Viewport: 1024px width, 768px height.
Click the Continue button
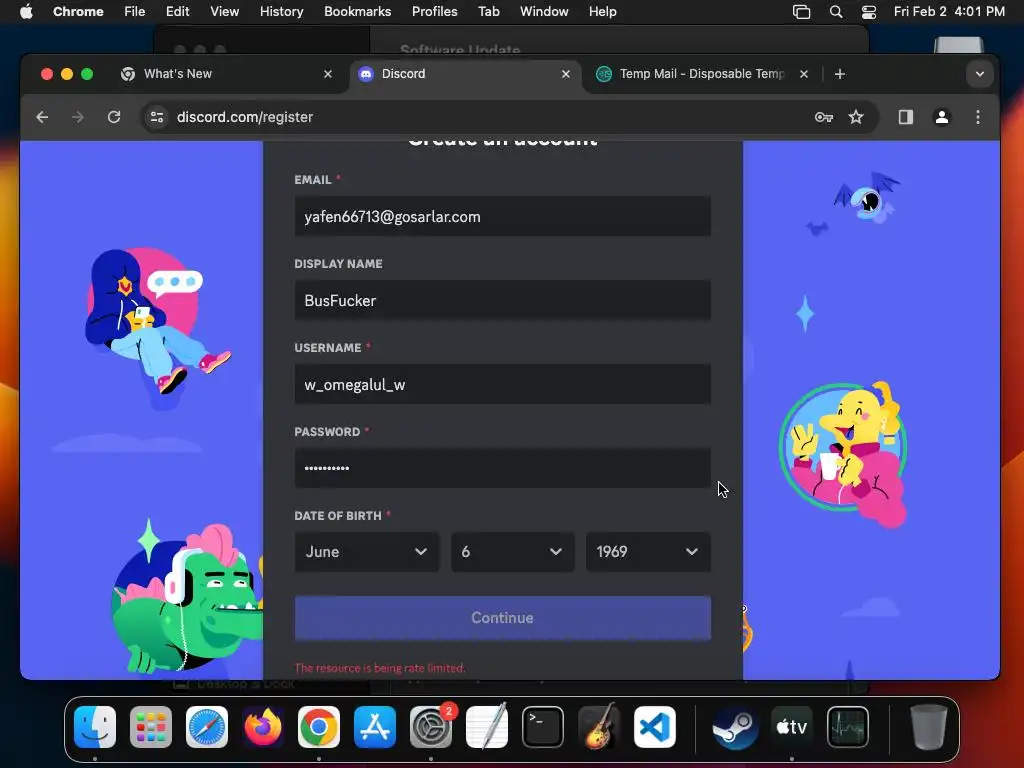click(502, 618)
